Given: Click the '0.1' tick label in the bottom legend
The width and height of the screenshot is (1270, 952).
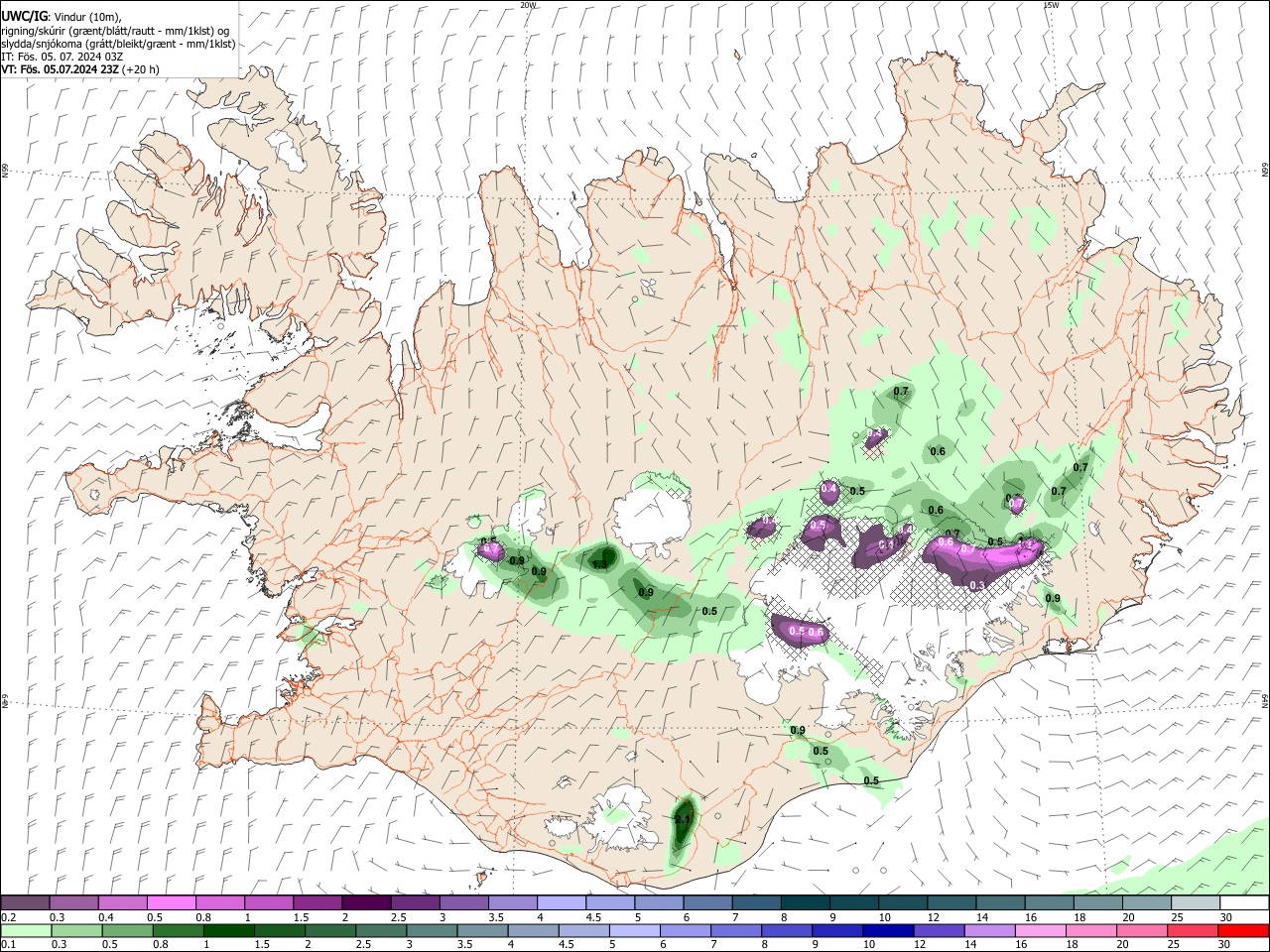Looking at the screenshot, I should point(8,944).
